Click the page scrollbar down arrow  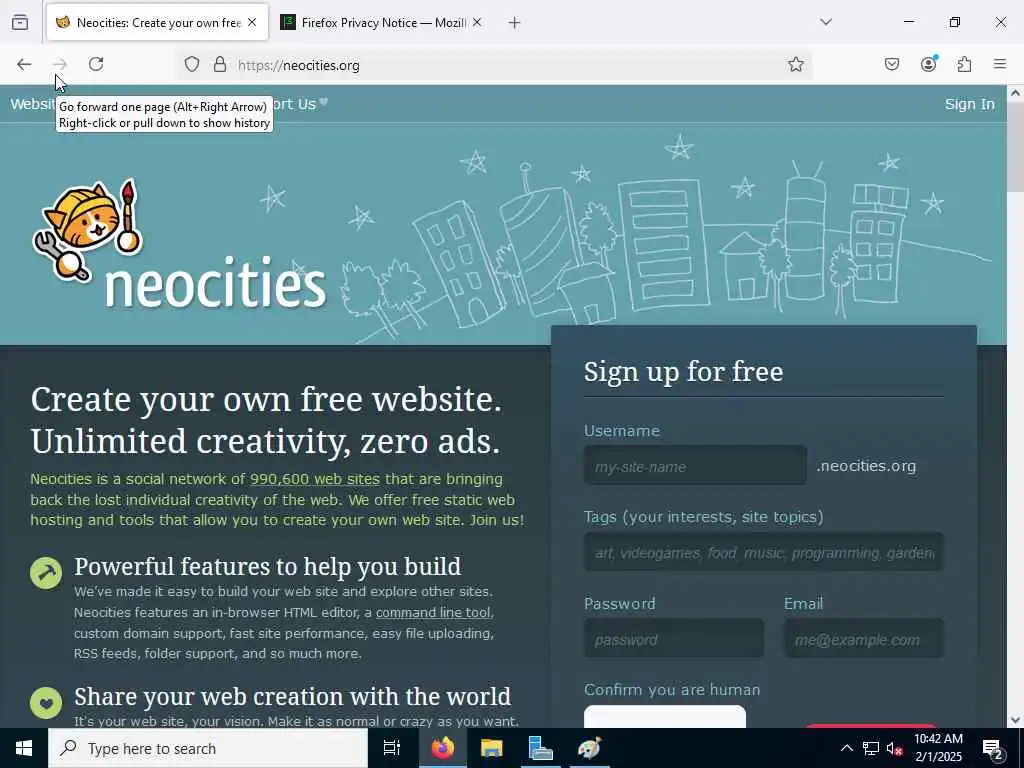point(1015,720)
